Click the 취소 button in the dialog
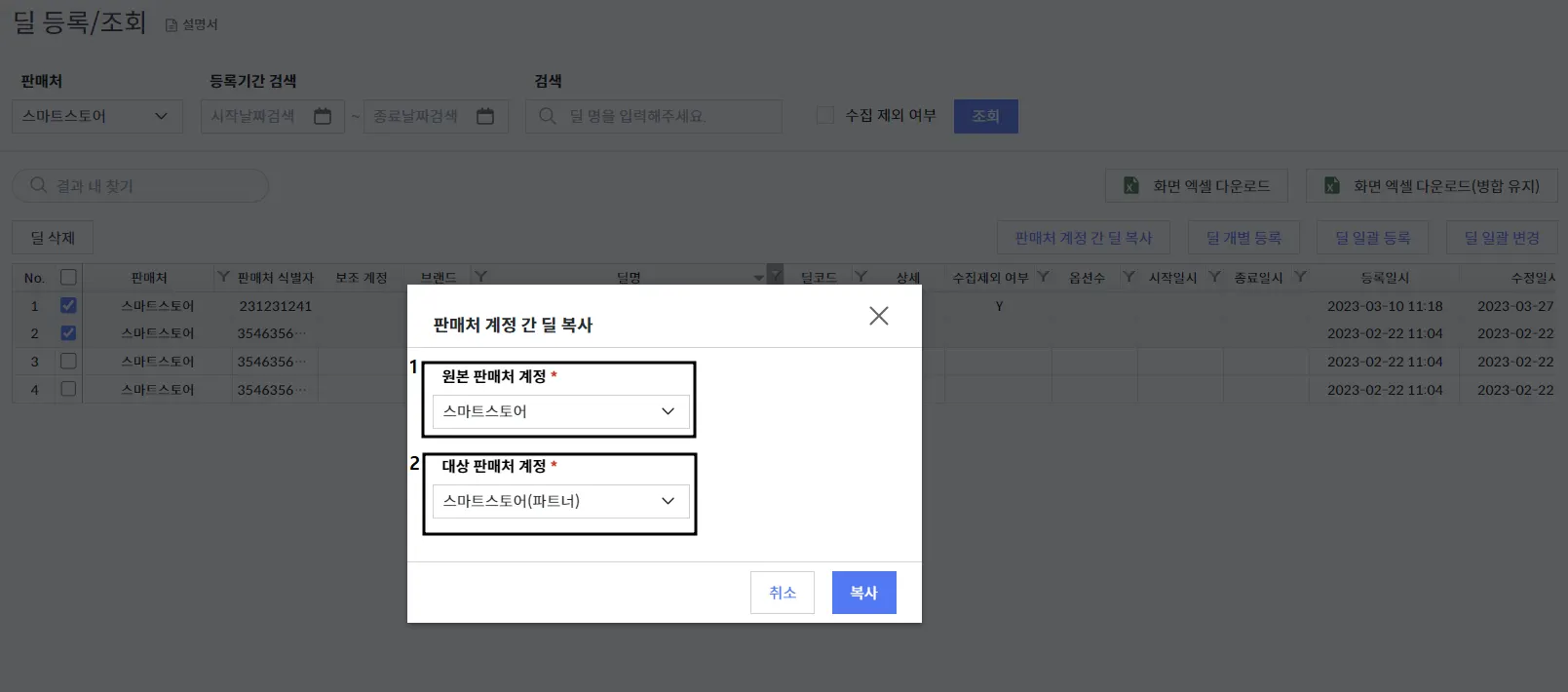The width and height of the screenshot is (1568, 692). (x=783, y=593)
